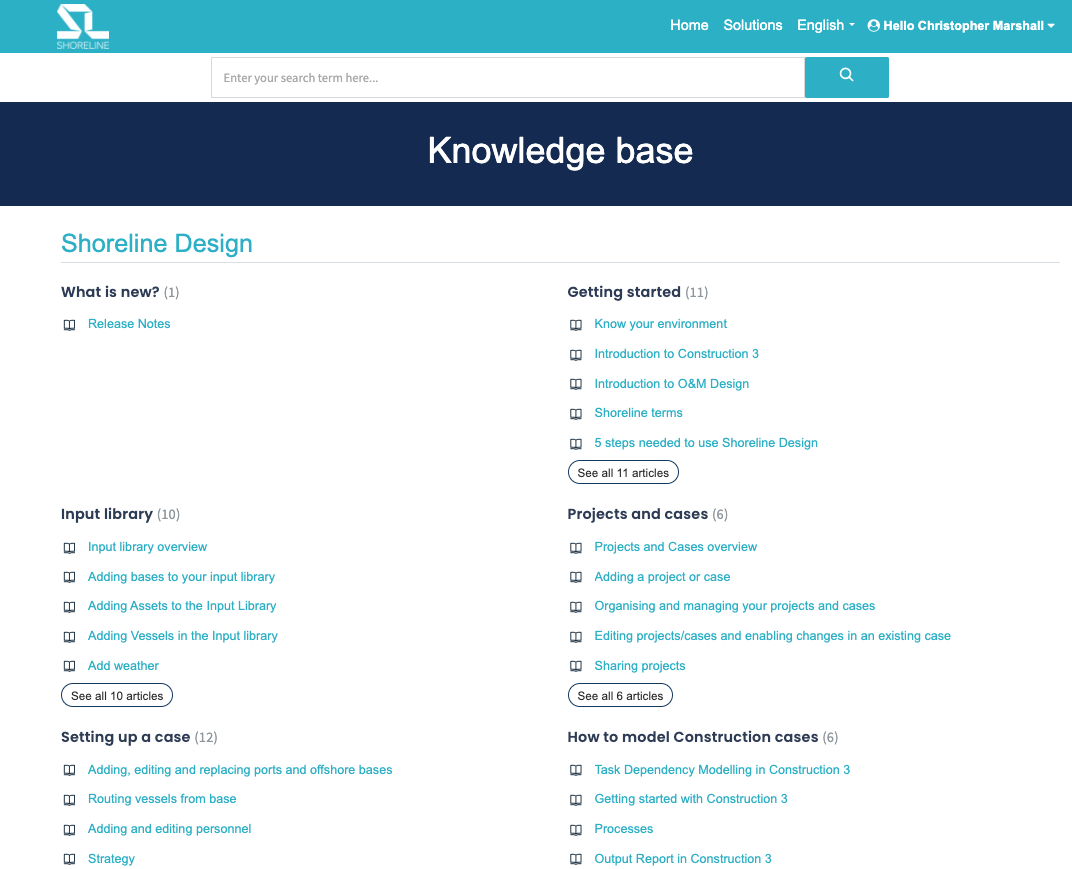Click the book icon beside Input library overview
This screenshot has height=869, width=1072.
click(x=70, y=548)
